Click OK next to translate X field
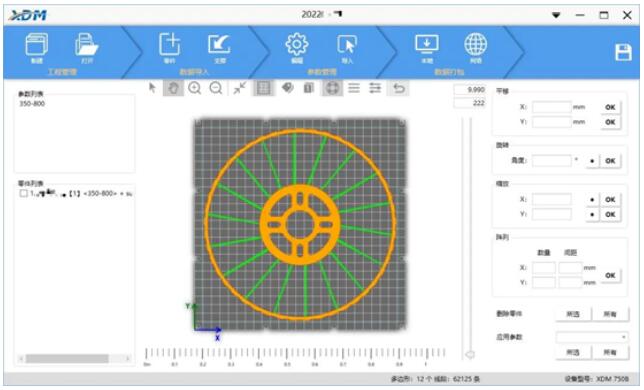 tap(610, 107)
